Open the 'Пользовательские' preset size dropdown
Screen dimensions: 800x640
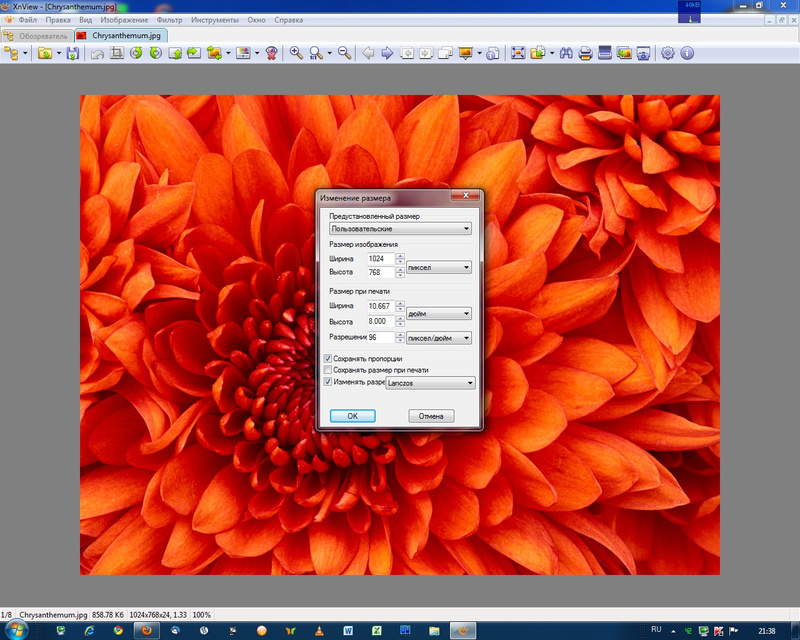click(x=400, y=229)
